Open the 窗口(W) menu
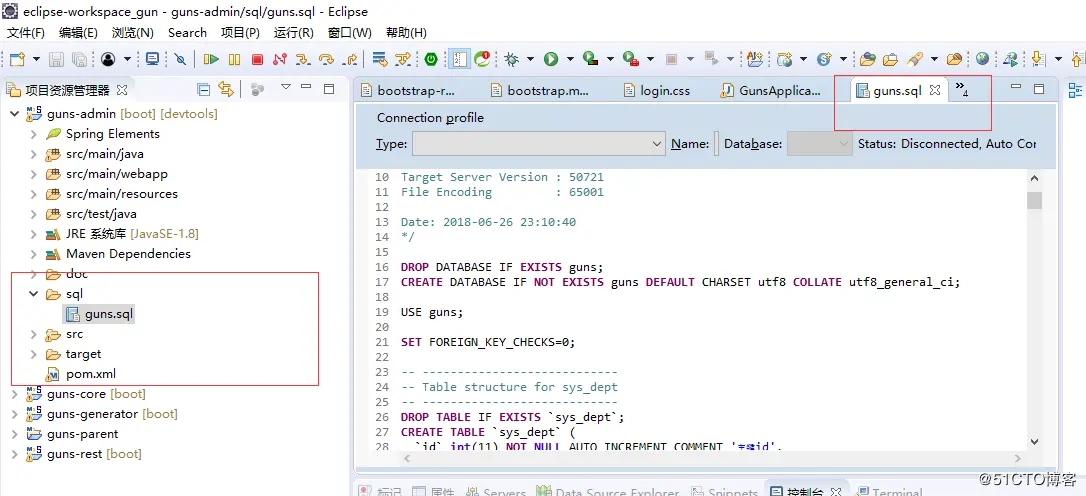This screenshot has height=496, width=1086. 350,33
